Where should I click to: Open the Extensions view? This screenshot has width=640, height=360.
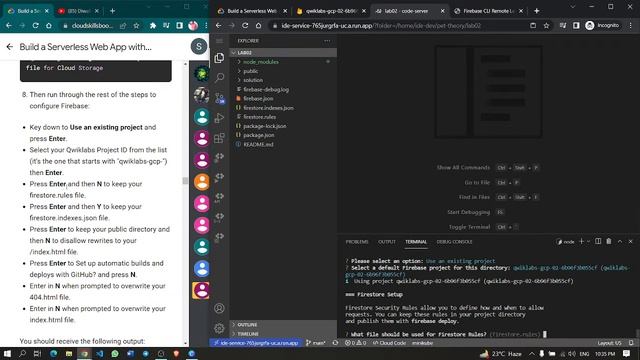point(219,138)
